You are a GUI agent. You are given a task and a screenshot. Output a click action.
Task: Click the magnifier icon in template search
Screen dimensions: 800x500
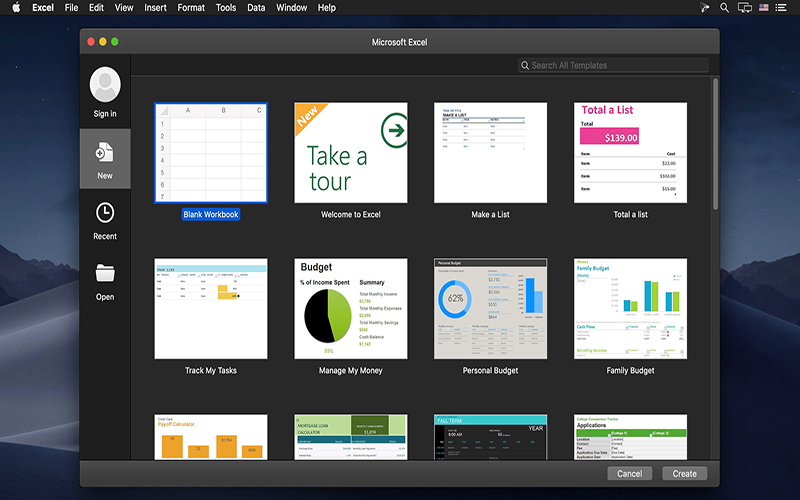click(x=524, y=65)
